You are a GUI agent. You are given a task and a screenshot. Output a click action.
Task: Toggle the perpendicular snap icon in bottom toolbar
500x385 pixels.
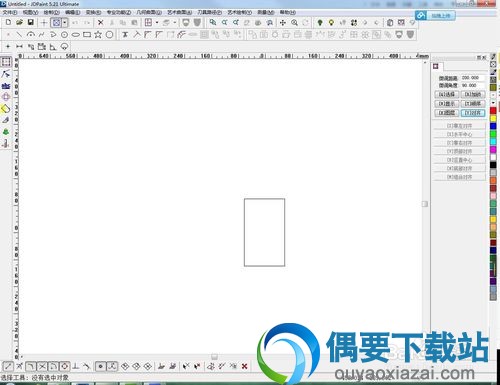[x=76, y=366]
